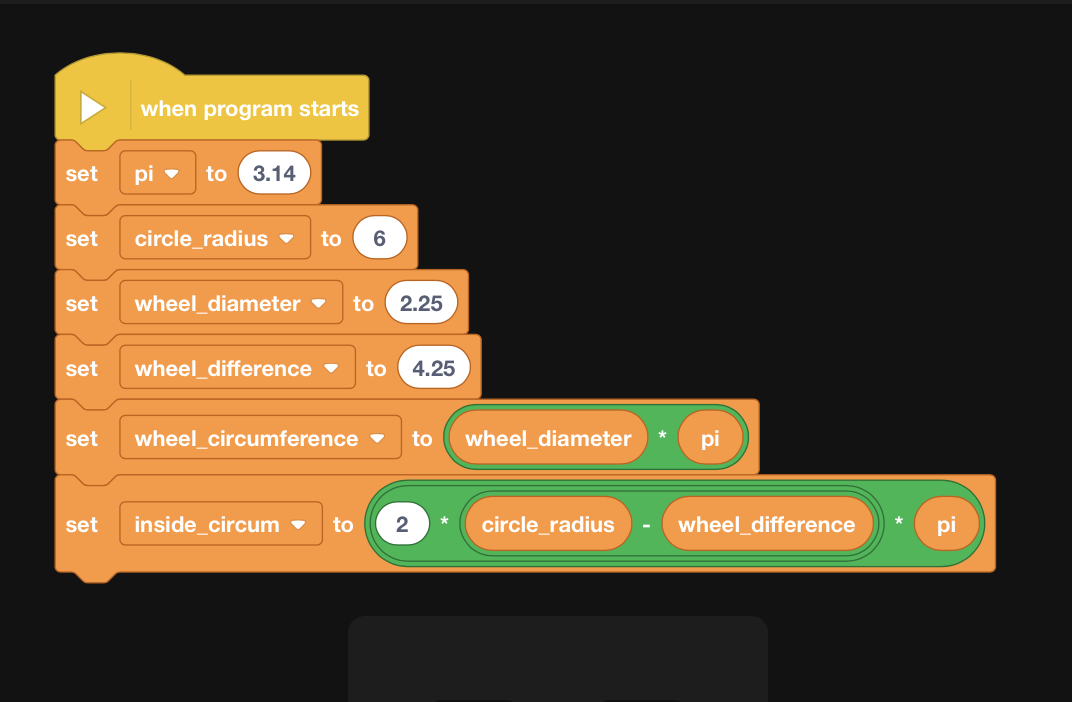Screen dimensions: 1072x702
Task: Select the wheel_difference reporter in subtraction block
Action: 767,524
